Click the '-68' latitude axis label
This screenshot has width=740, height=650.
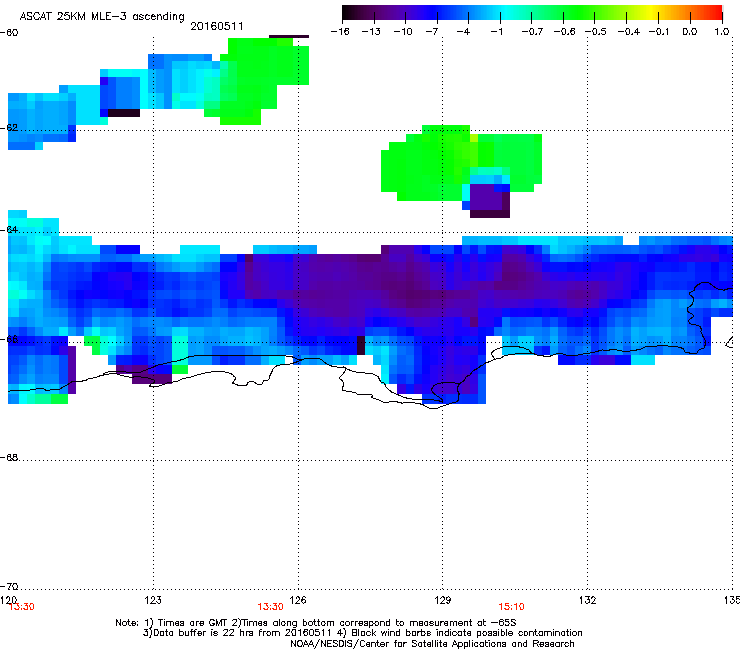9,457
